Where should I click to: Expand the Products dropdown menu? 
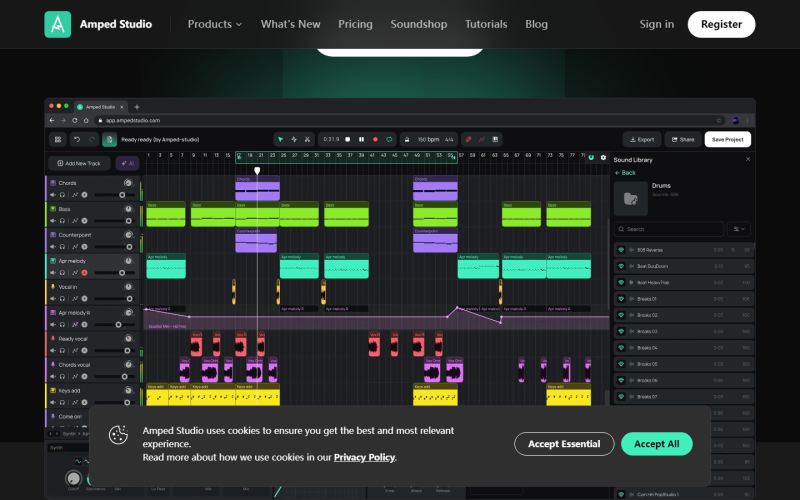pos(215,24)
